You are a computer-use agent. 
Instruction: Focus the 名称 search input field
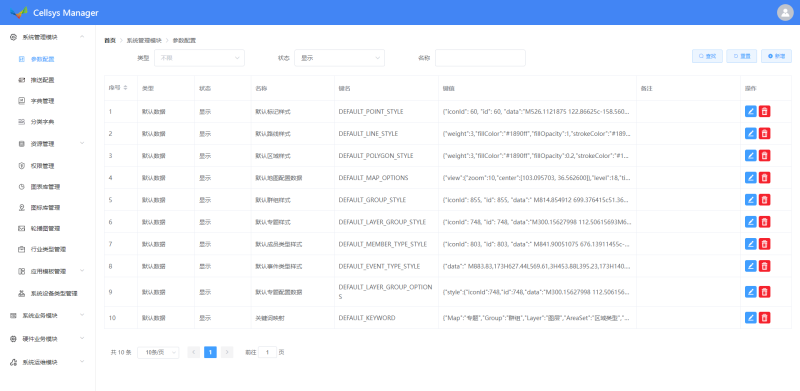480,58
